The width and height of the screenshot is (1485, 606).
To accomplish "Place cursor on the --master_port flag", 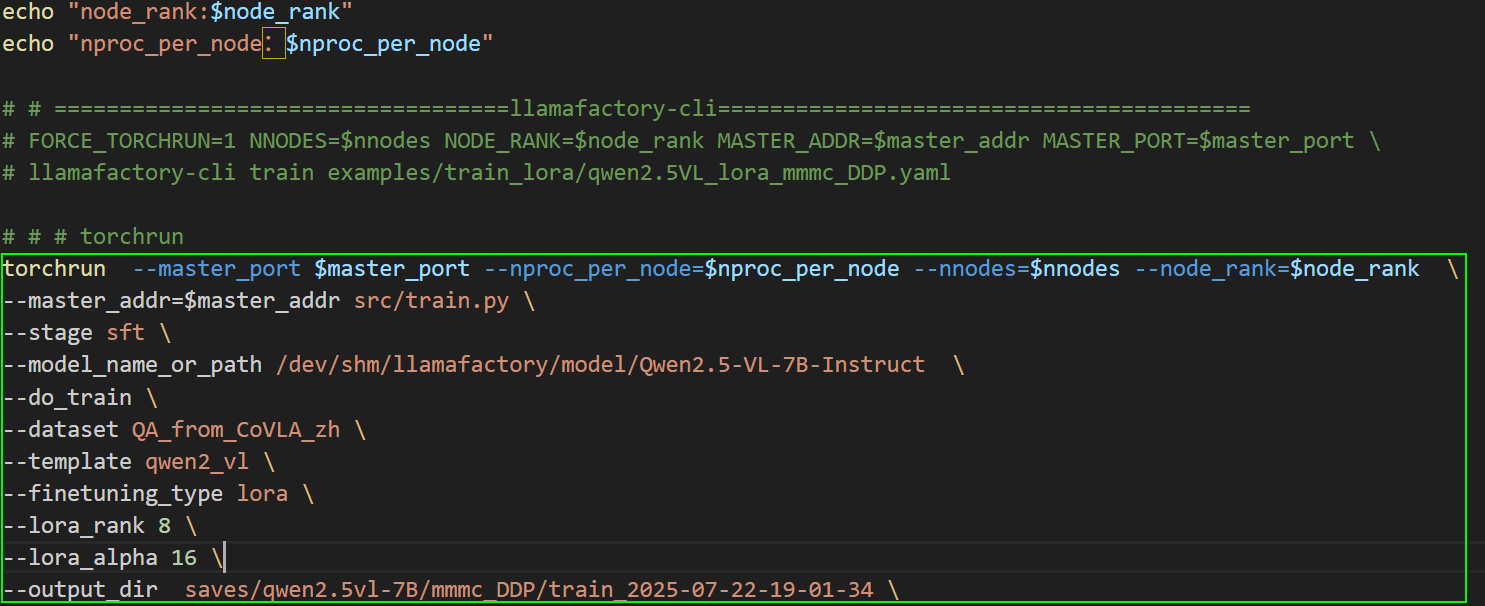I will (216, 269).
